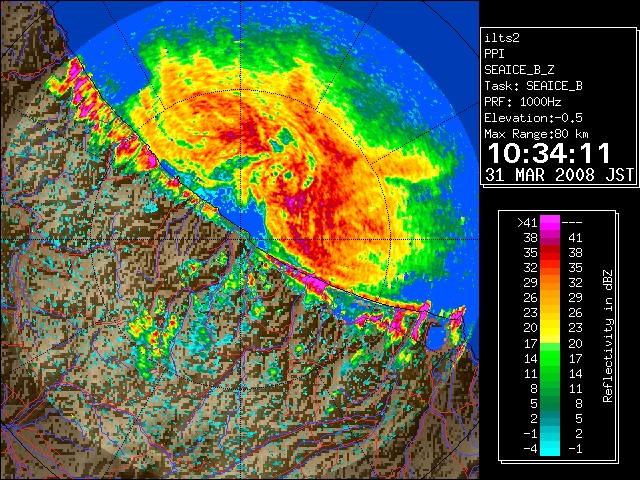Click the 'SEAICE_B_Z' product name
Viewport: 640px width, 480px height.
point(519,70)
